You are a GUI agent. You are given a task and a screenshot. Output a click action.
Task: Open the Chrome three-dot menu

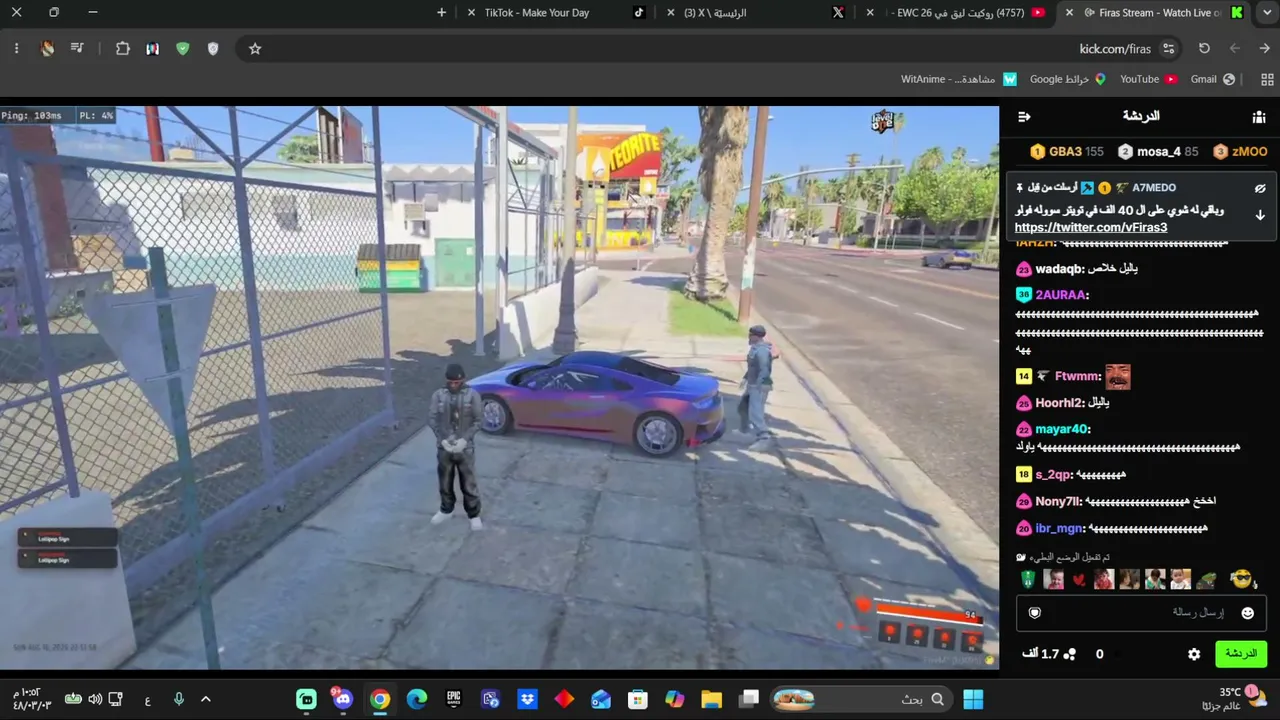pos(16,49)
